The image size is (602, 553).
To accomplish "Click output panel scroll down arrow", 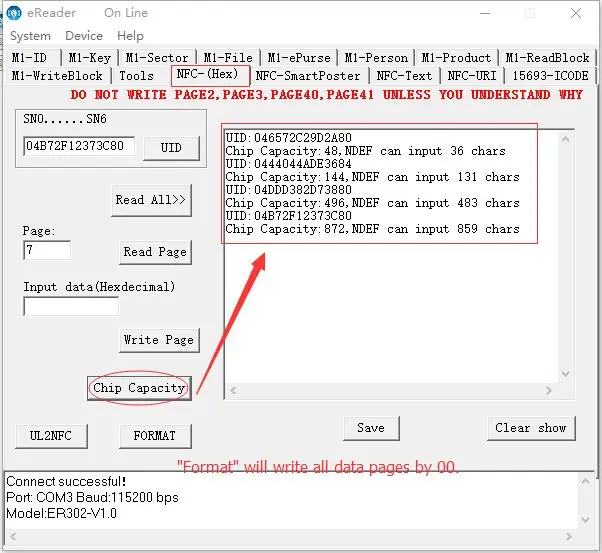I will (x=566, y=373).
